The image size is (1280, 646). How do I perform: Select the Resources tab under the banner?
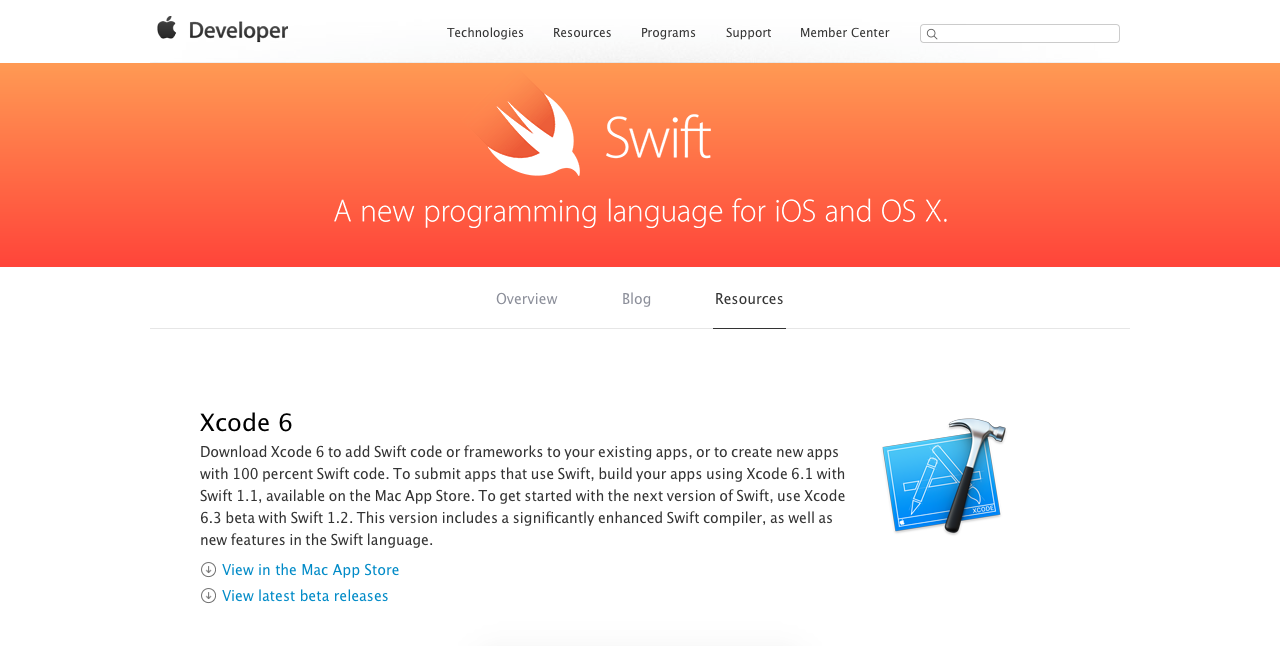(x=749, y=299)
